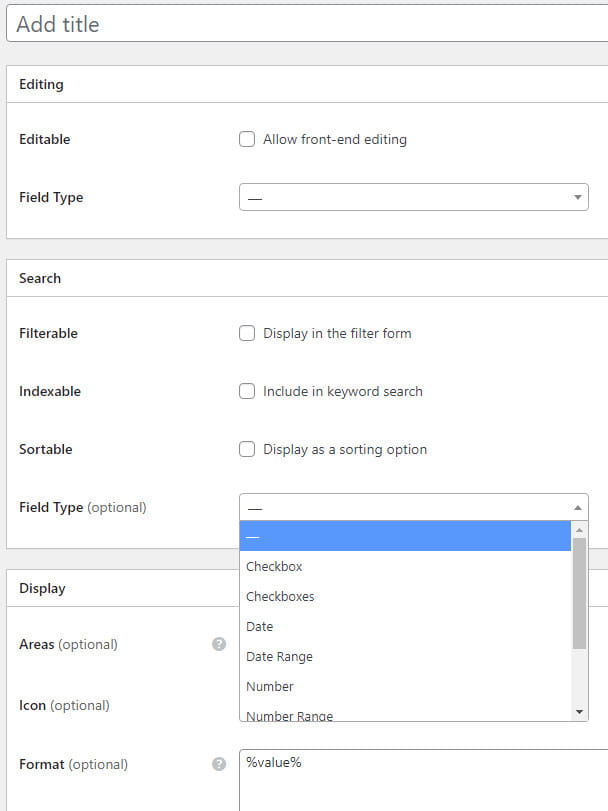Select the blank dash option
The width and height of the screenshot is (608, 811).
405,537
